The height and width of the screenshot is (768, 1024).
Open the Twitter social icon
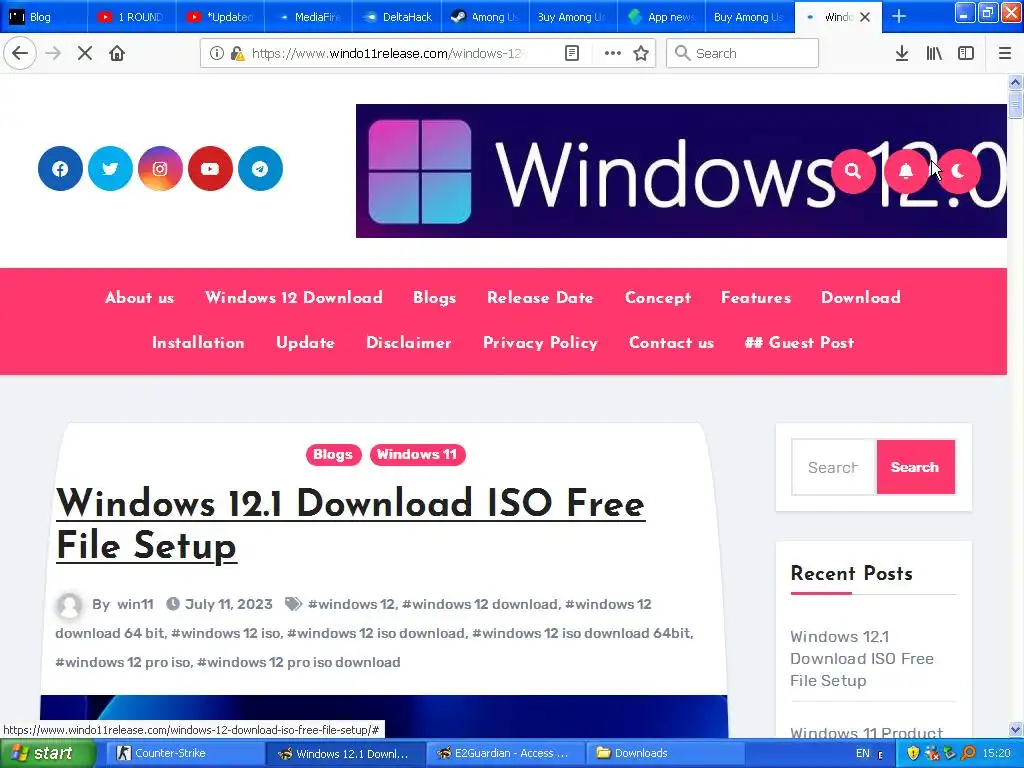[x=110, y=169]
